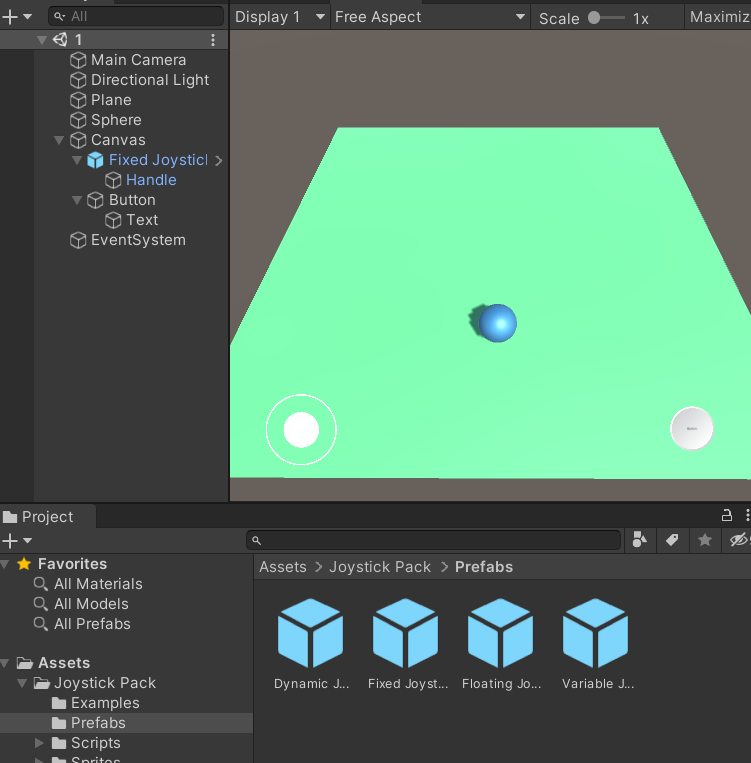The image size is (751, 763).
Task: Click the blue sphere in Game view
Action: tap(497, 323)
